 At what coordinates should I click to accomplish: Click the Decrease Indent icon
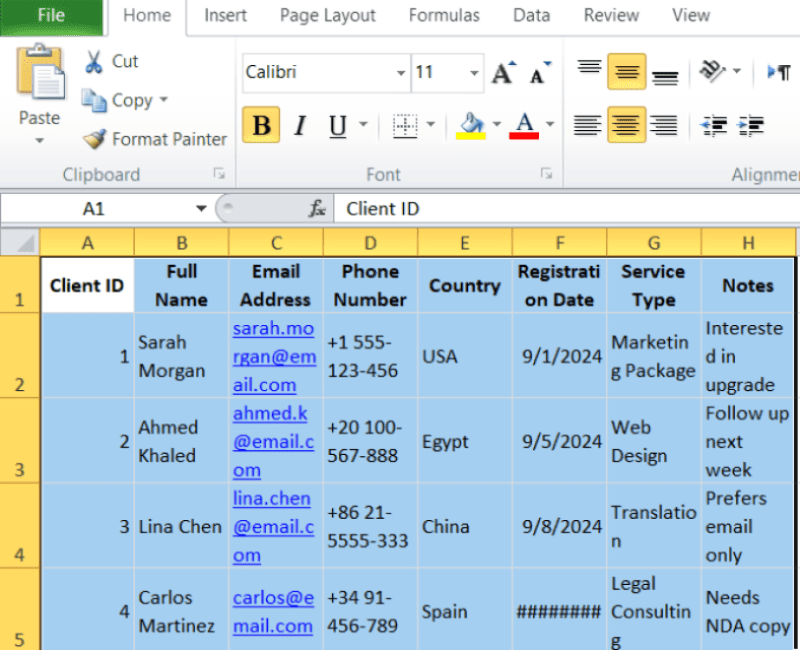(713, 126)
